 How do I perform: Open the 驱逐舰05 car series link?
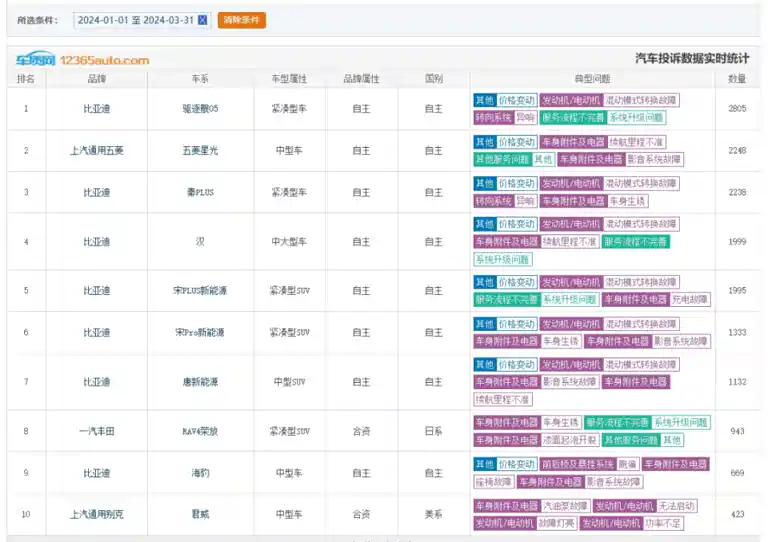click(x=200, y=109)
